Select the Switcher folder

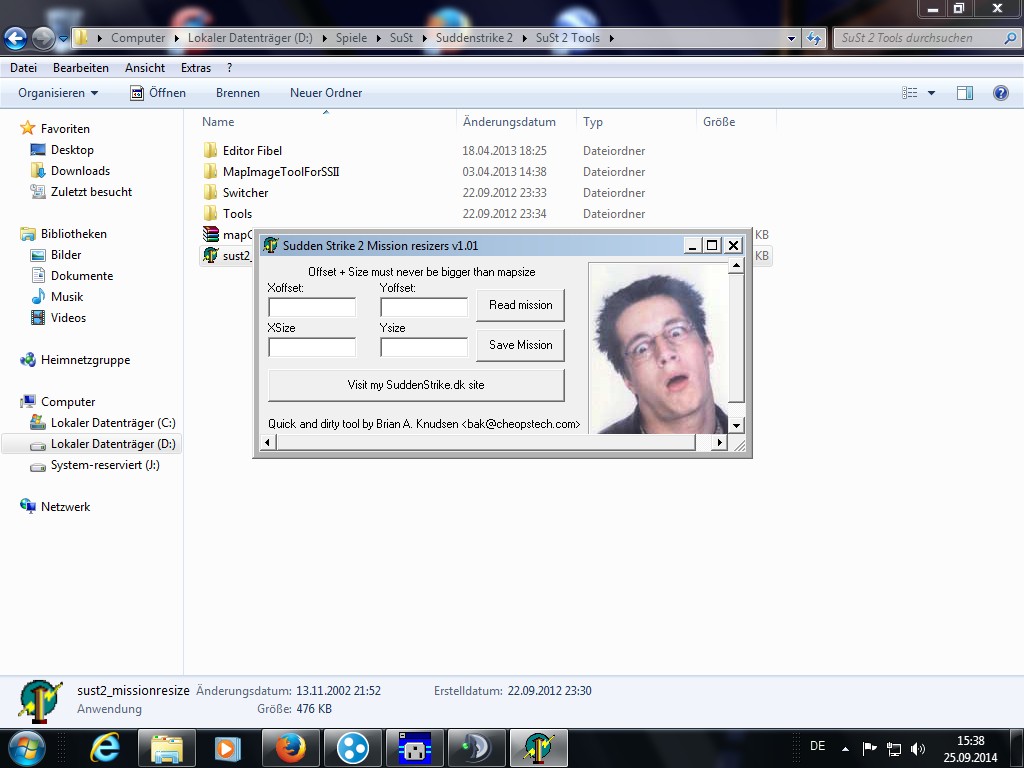pos(245,193)
